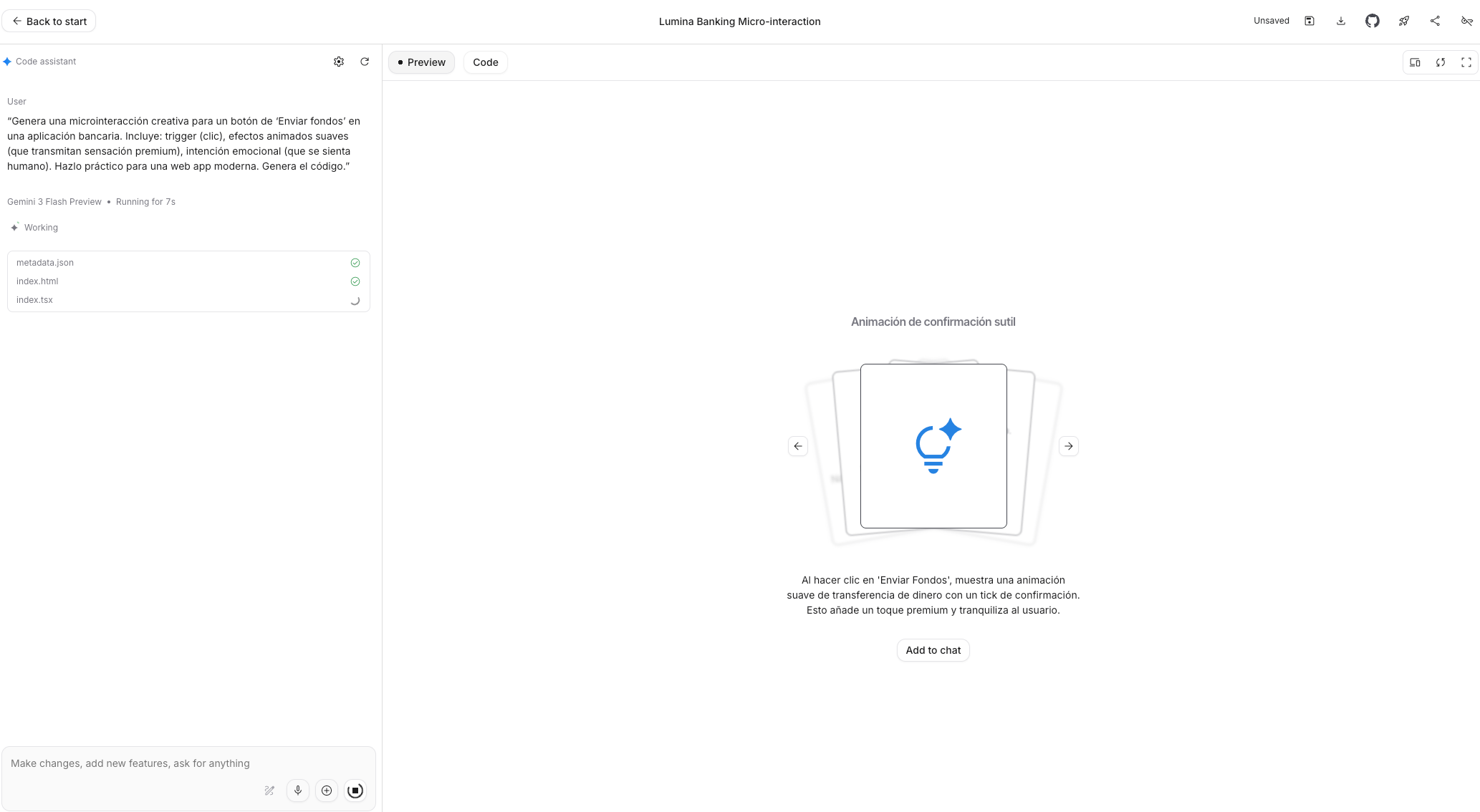
Task: Select the Preview tab
Action: click(x=421, y=62)
